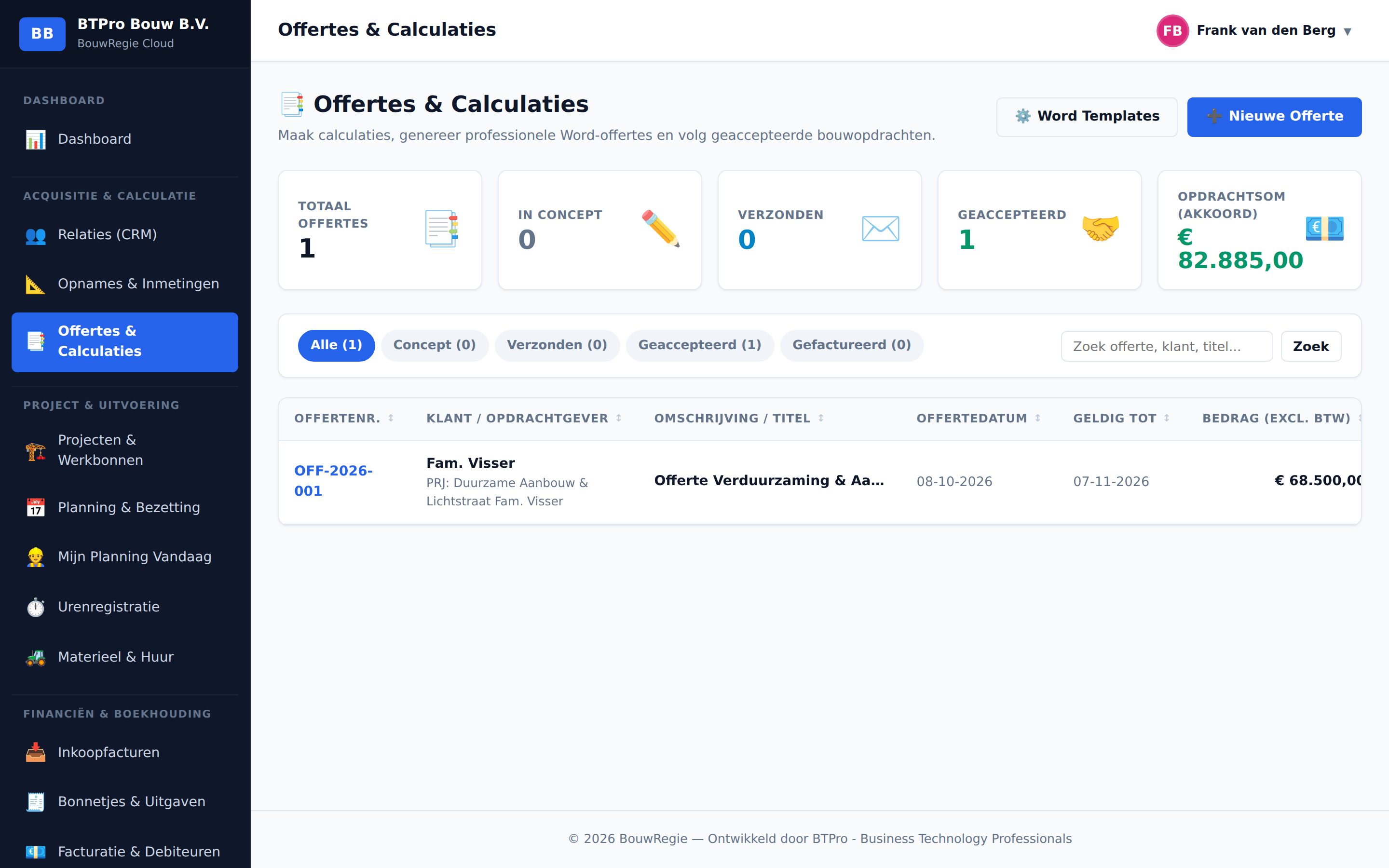The width and height of the screenshot is (1389, 868).
Task: Sort by the Offertenr. column
Action: (x=344, y=419)
